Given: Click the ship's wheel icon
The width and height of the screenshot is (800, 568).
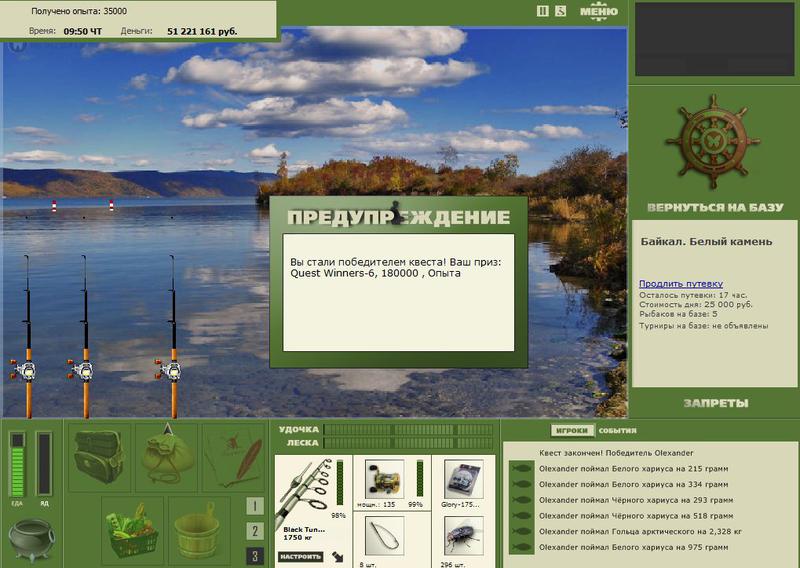Looking at the screenshot, I should click(713, 140).
